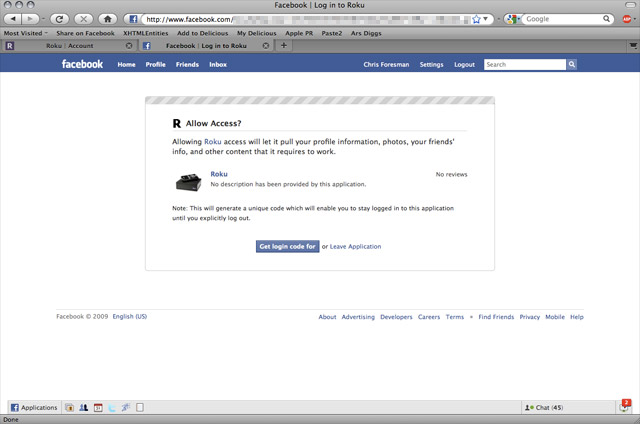Click the facebook logo in the header
Image resolution: width=640 pixels, height=424 pixels.
click(82, 64)
